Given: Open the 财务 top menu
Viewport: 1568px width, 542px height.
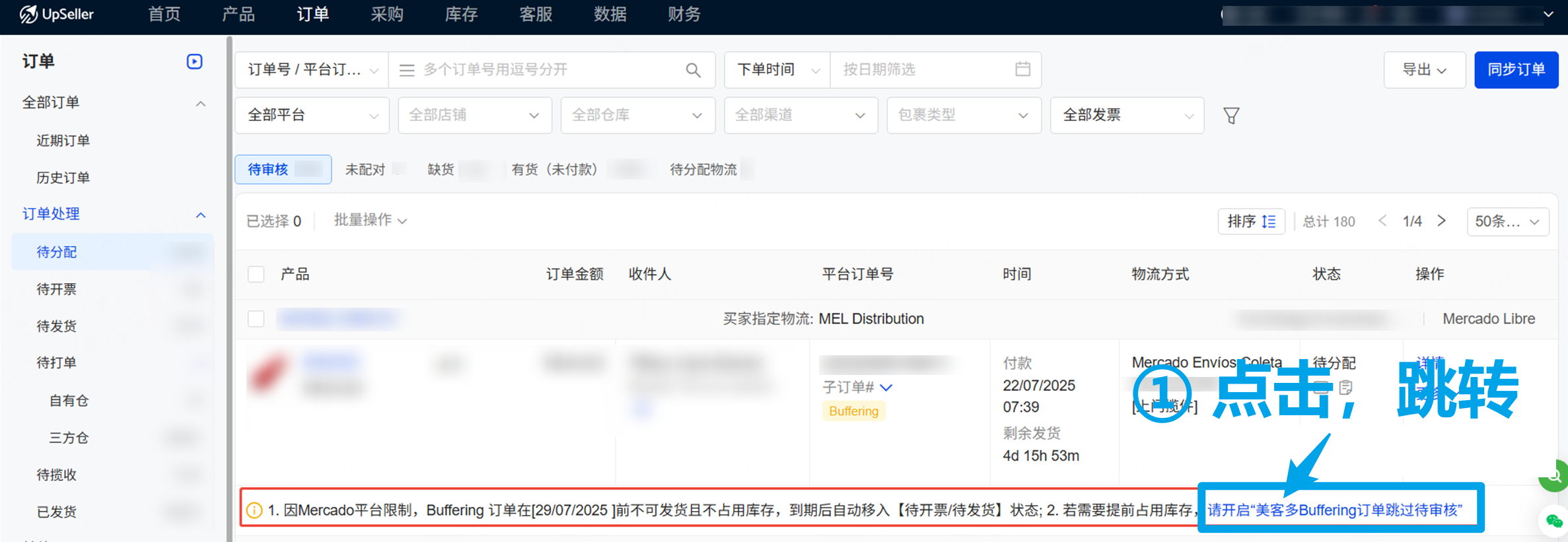Looking at the screenshot, I should [x=684, y=14].
